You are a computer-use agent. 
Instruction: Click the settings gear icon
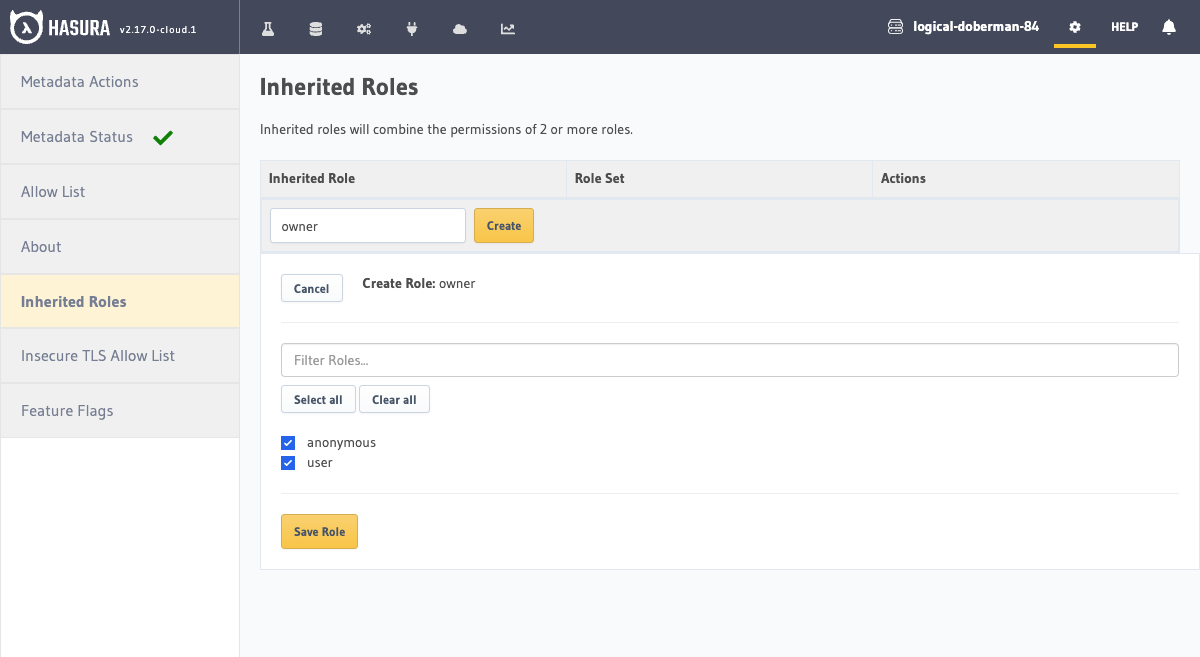pos(1075,27)
